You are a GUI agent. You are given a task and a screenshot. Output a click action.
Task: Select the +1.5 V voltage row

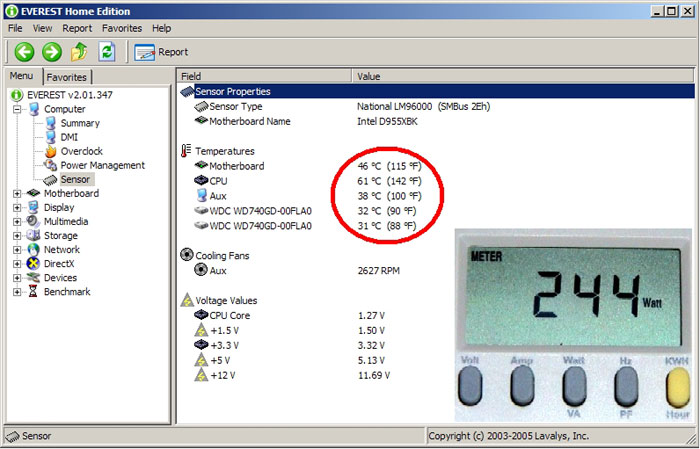[436, 331]
